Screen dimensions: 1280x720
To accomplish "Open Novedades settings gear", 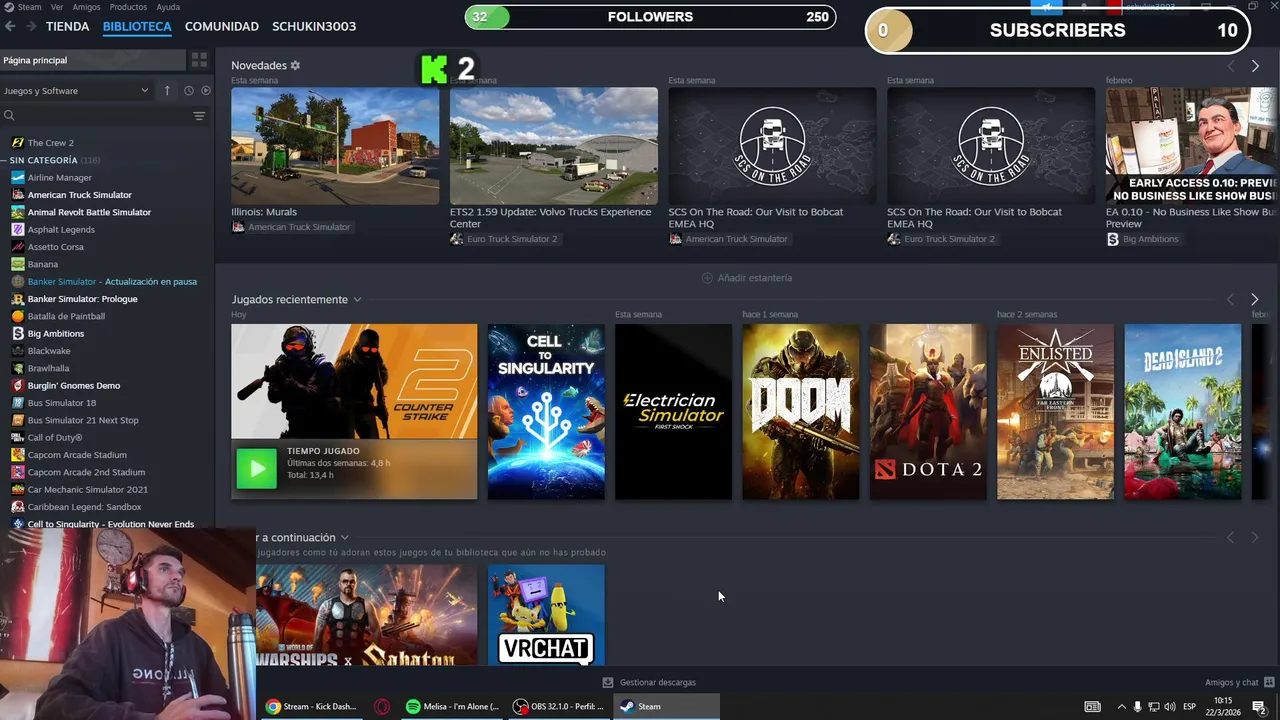I will coord(295,65).
